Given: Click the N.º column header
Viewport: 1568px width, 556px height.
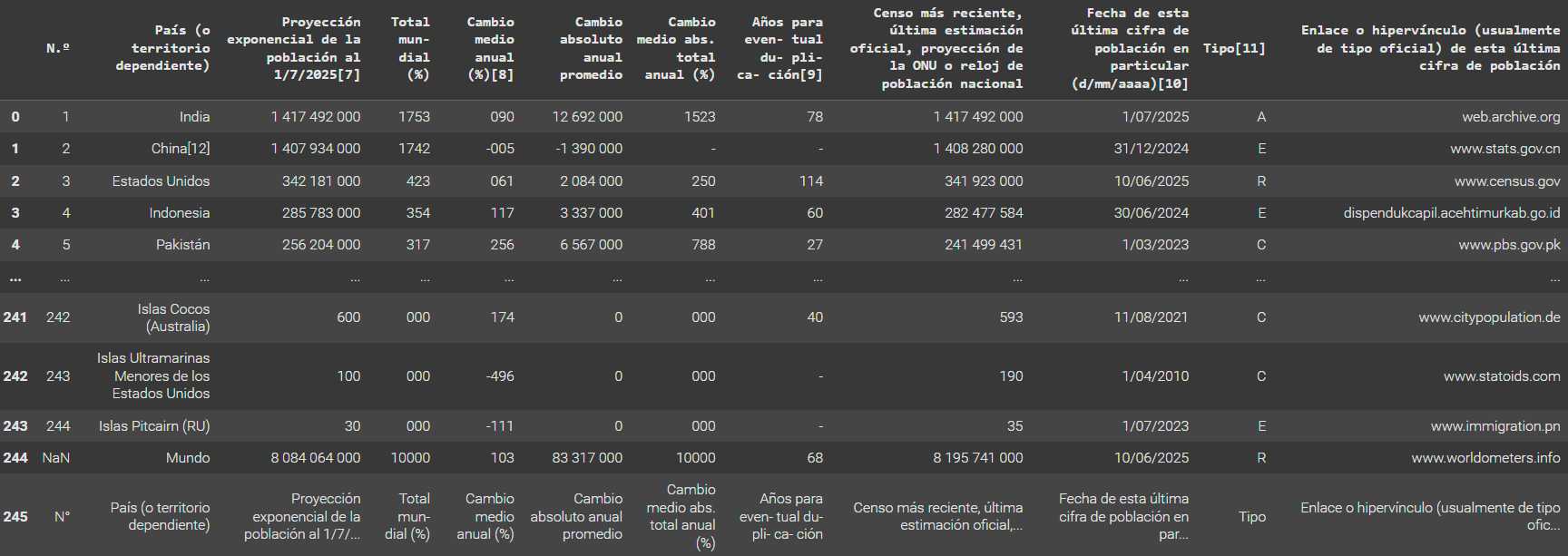Looking at the screenshot, I should (58, 48).
